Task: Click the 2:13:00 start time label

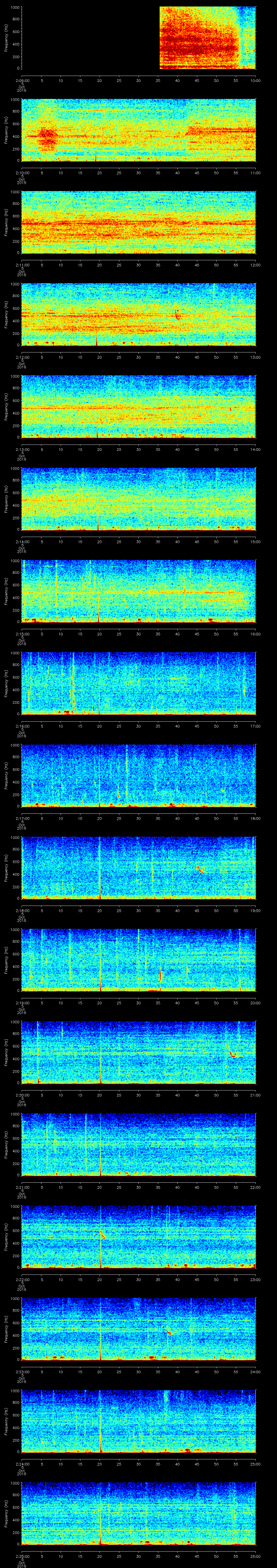Action: pyautogui.click(x=22, y=449)
